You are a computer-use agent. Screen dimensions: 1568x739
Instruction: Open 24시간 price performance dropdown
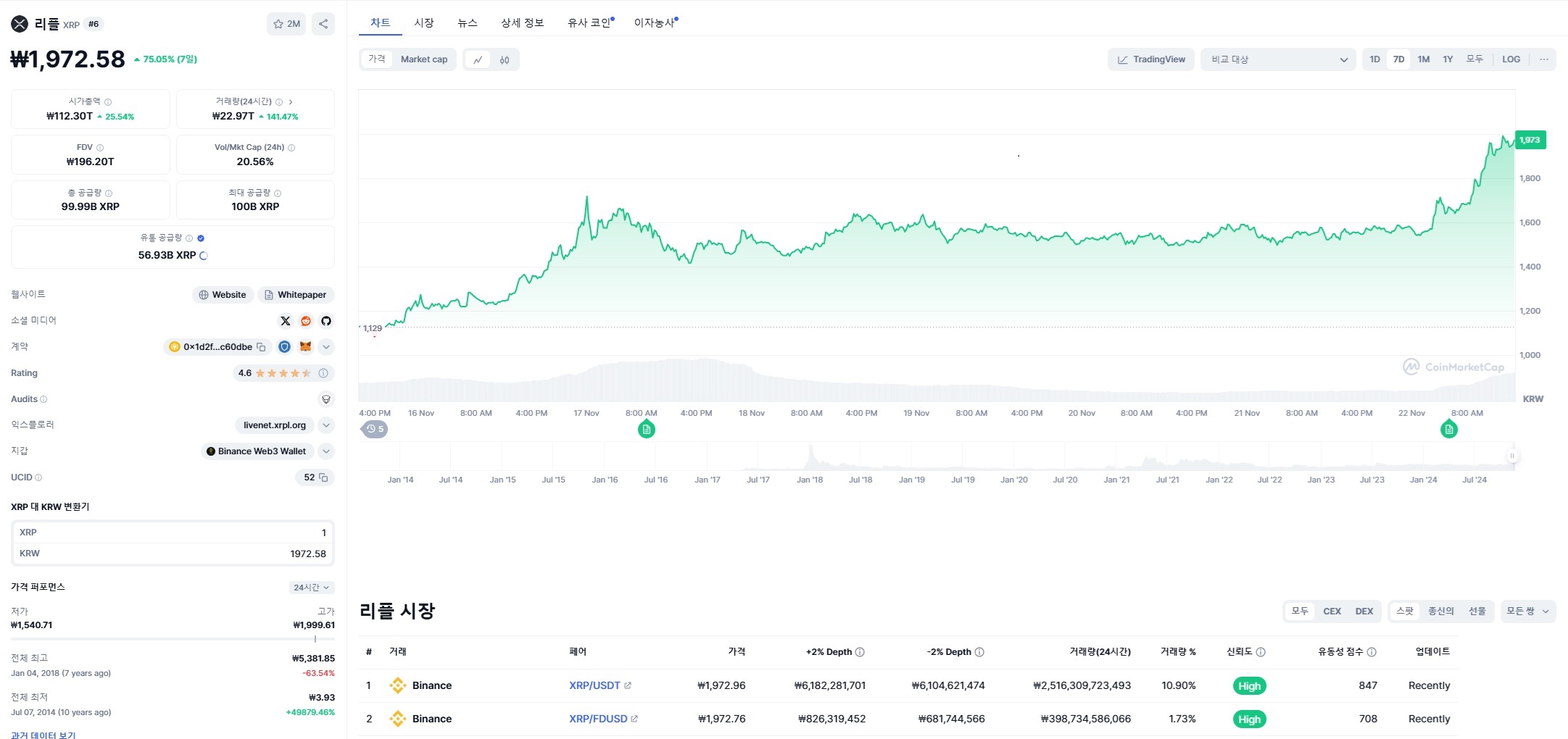click(312, 588)
